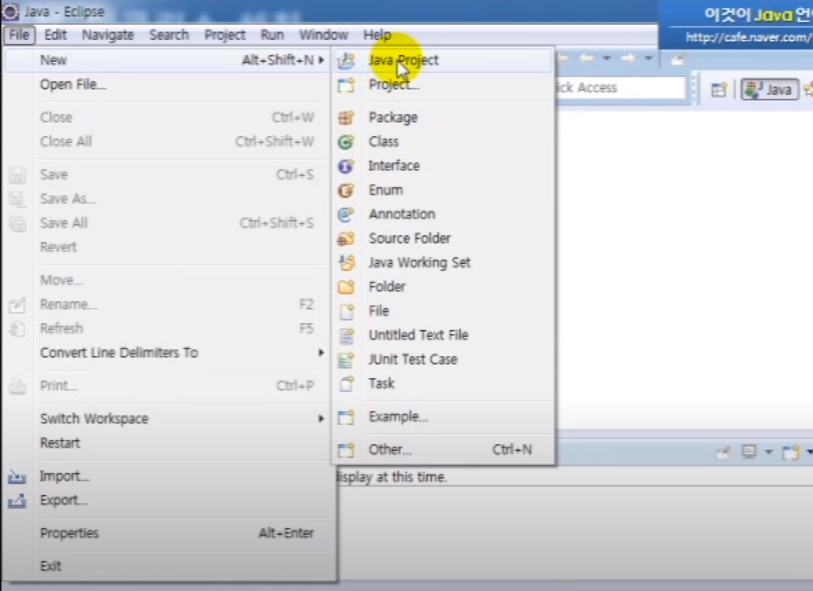
Task: Click the green Class icon
Action: pyautogui.click(x=346, y=142)
